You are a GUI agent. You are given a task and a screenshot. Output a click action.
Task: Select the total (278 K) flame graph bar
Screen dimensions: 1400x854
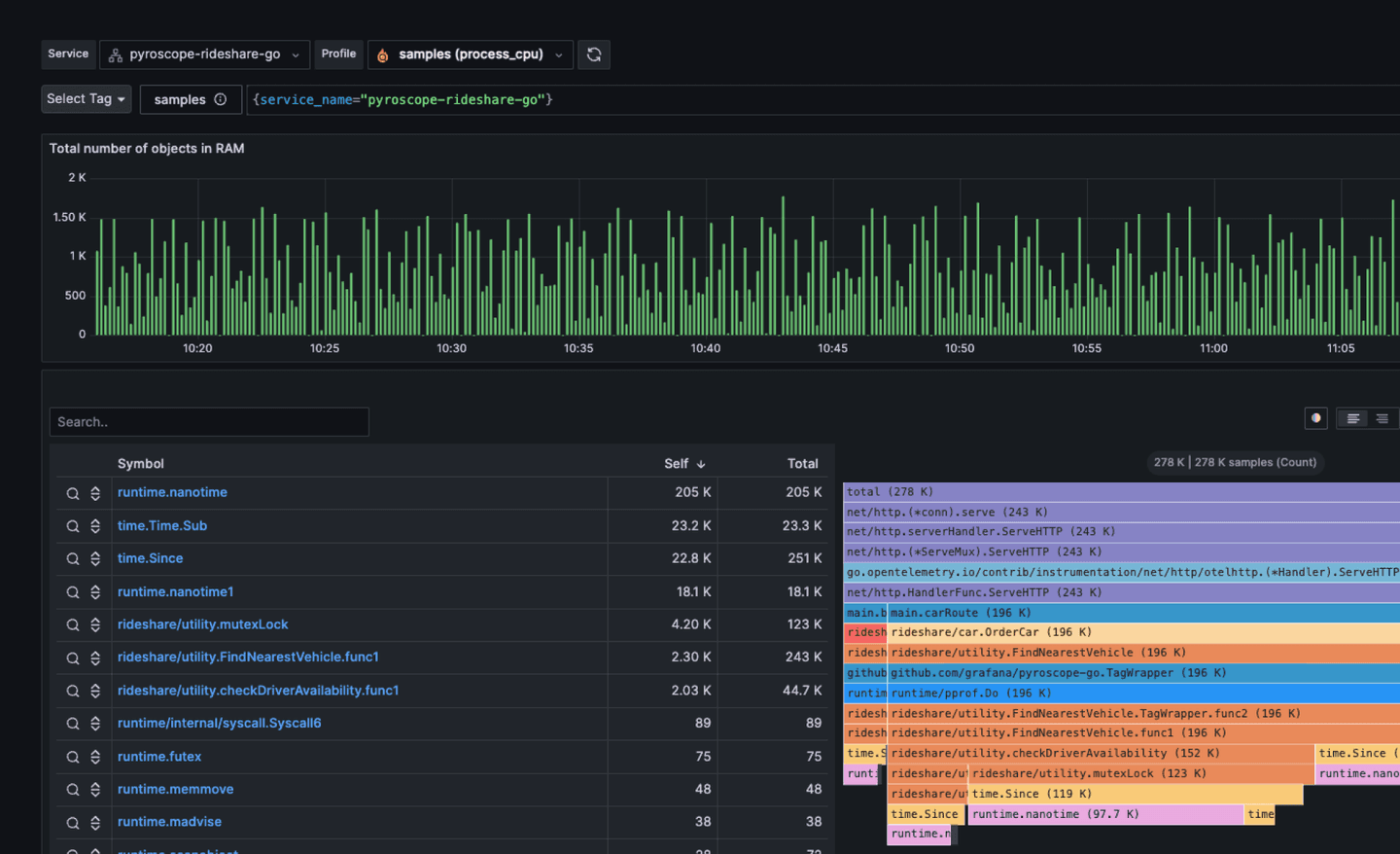coord(1121,492)
